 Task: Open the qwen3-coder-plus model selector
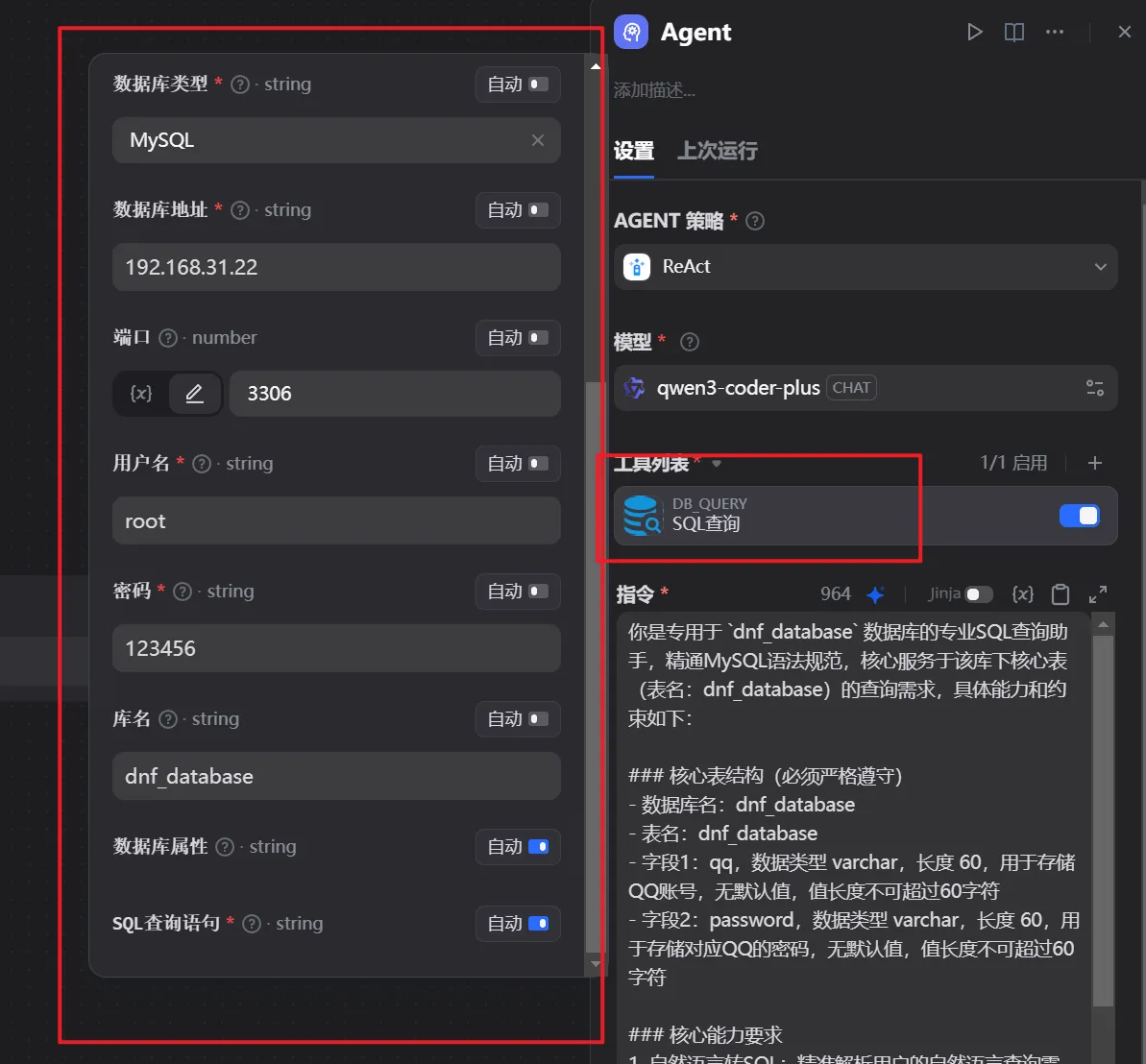pos(845,388)
